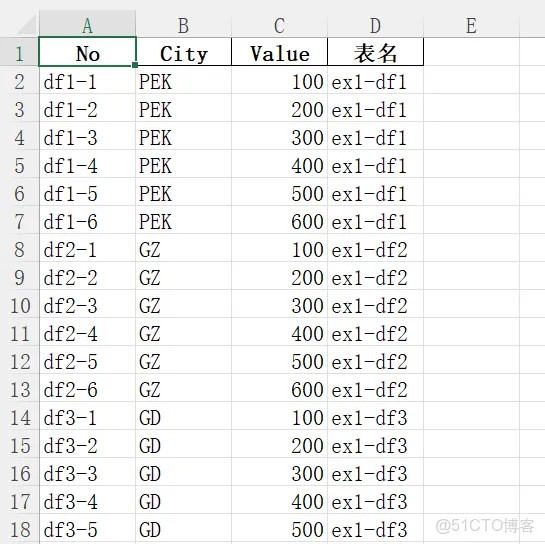Click ex1-df3 in row 16

click(x=375, y=472)
